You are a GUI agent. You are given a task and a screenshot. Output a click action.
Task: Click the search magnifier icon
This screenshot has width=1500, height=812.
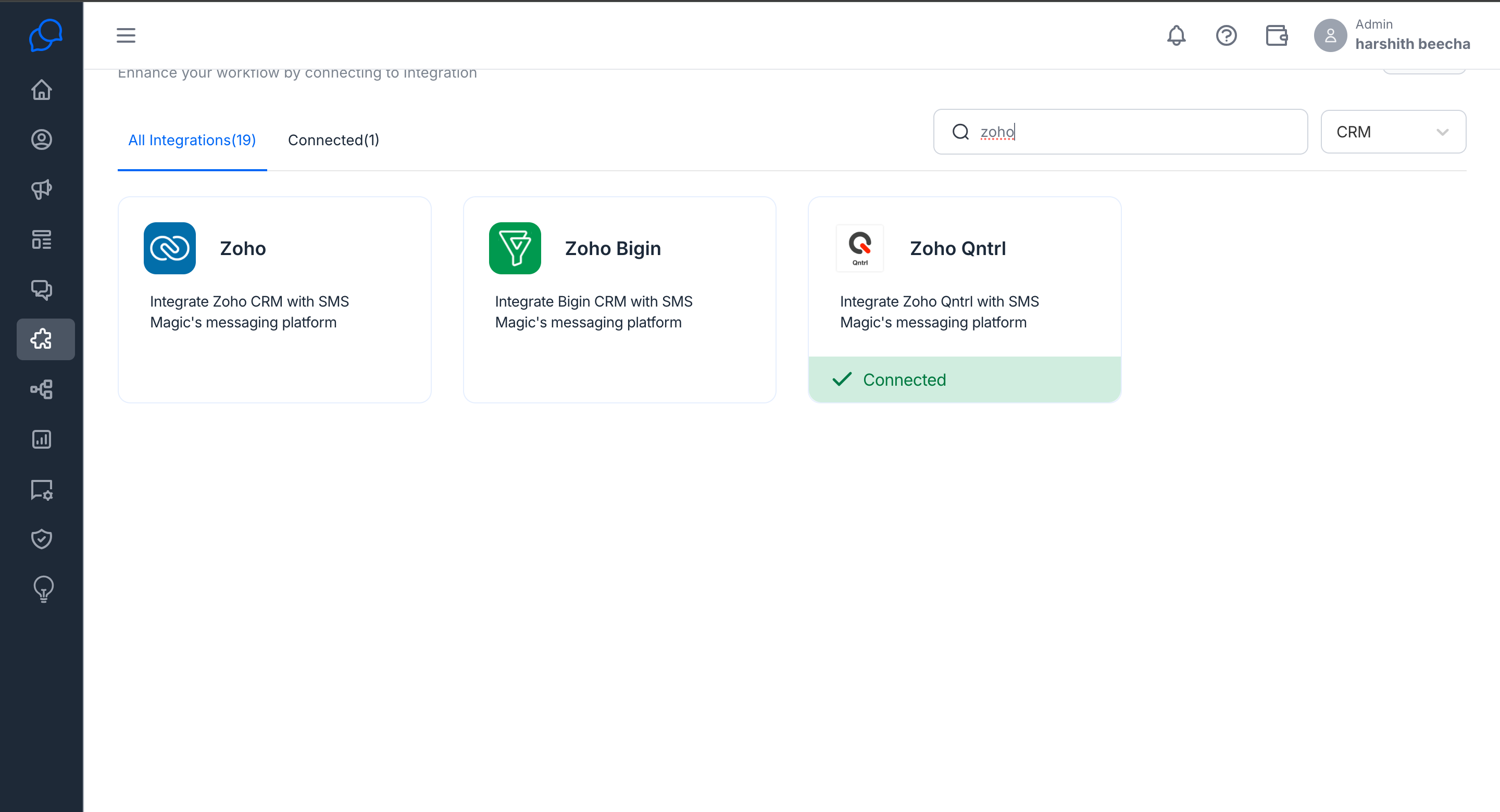point(960,132)
